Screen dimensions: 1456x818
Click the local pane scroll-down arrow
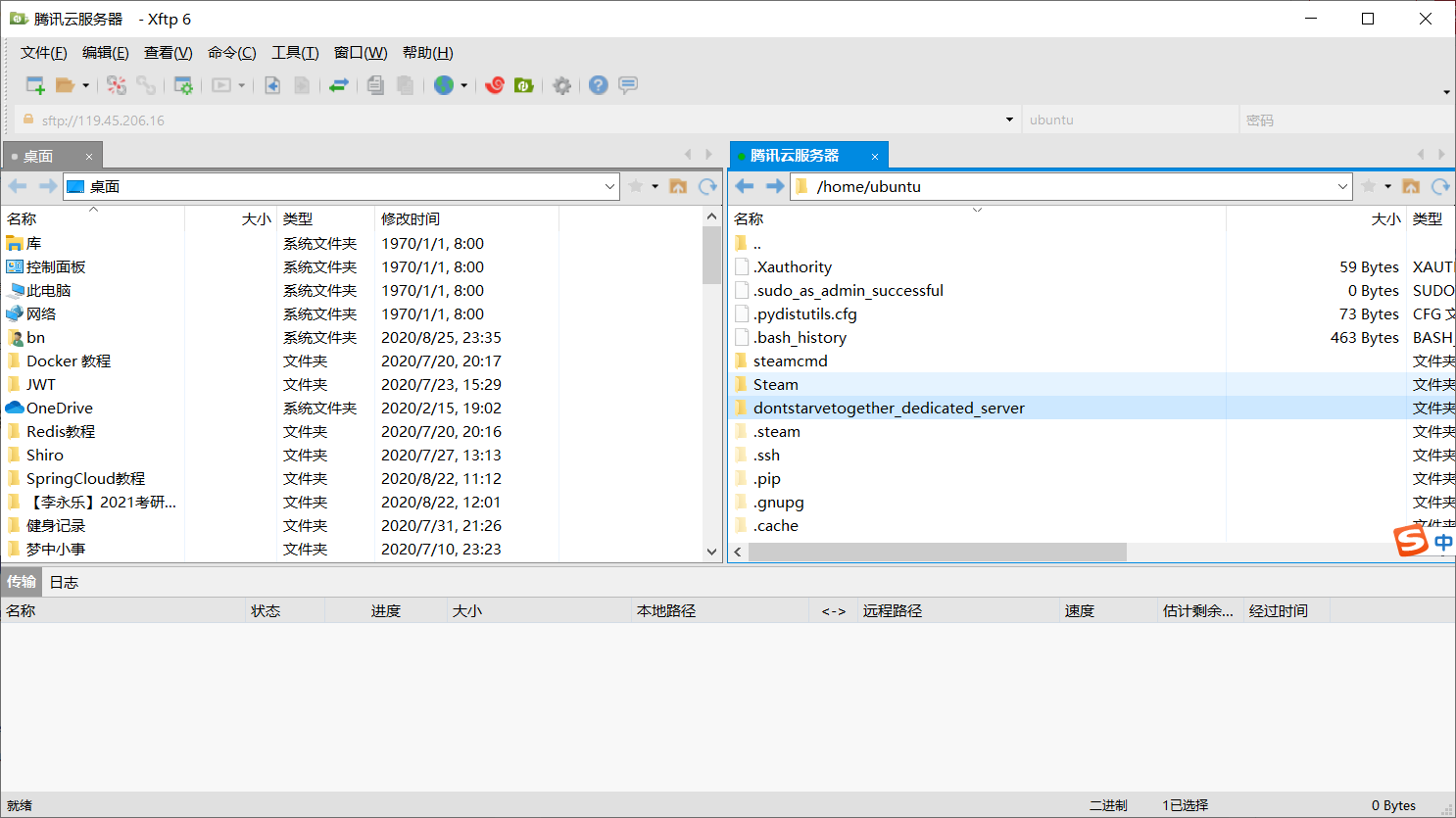click(x=712, y=552)
